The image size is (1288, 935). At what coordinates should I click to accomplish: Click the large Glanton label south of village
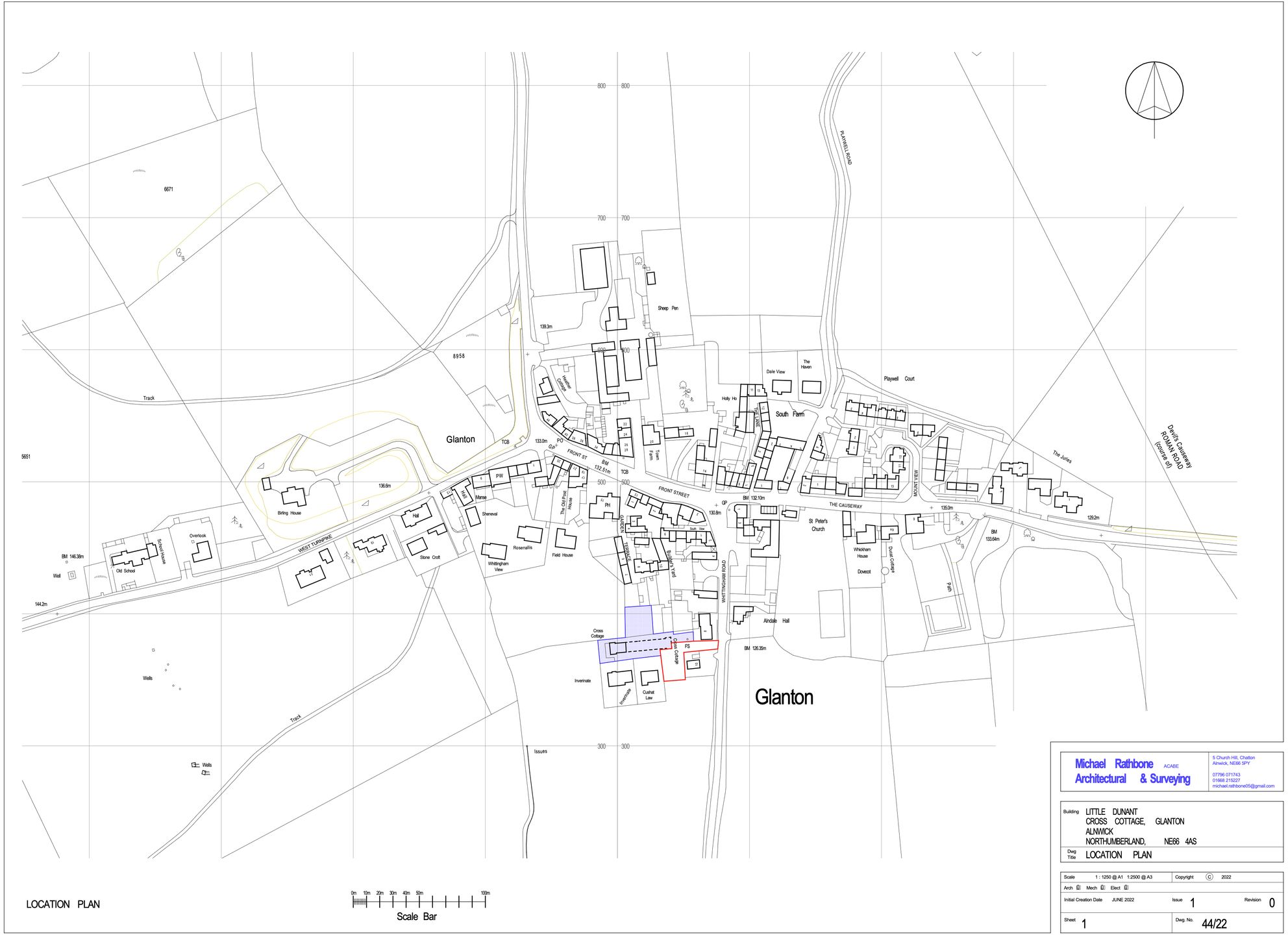(784, 697)
